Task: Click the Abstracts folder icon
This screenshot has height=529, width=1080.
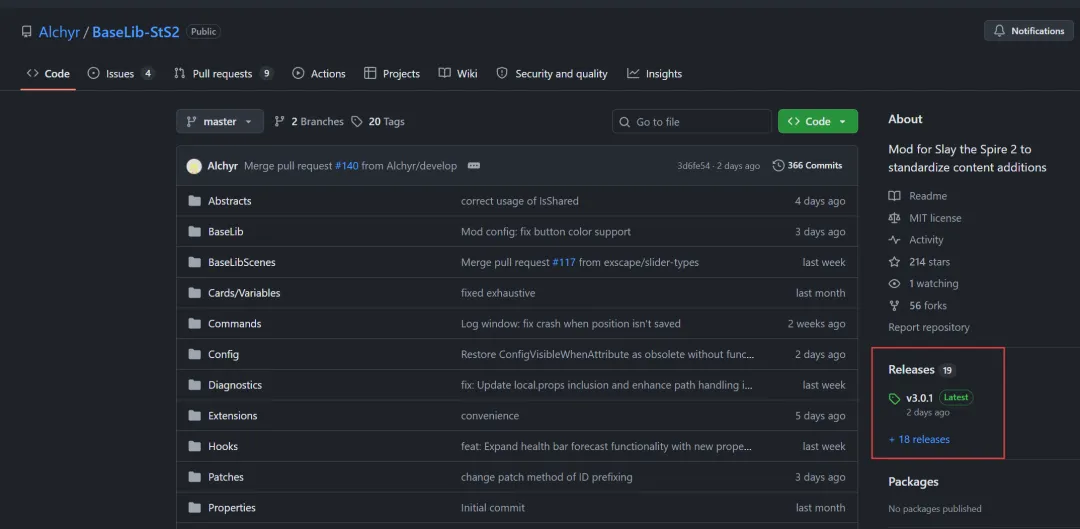Action: [x=194, y=201]
